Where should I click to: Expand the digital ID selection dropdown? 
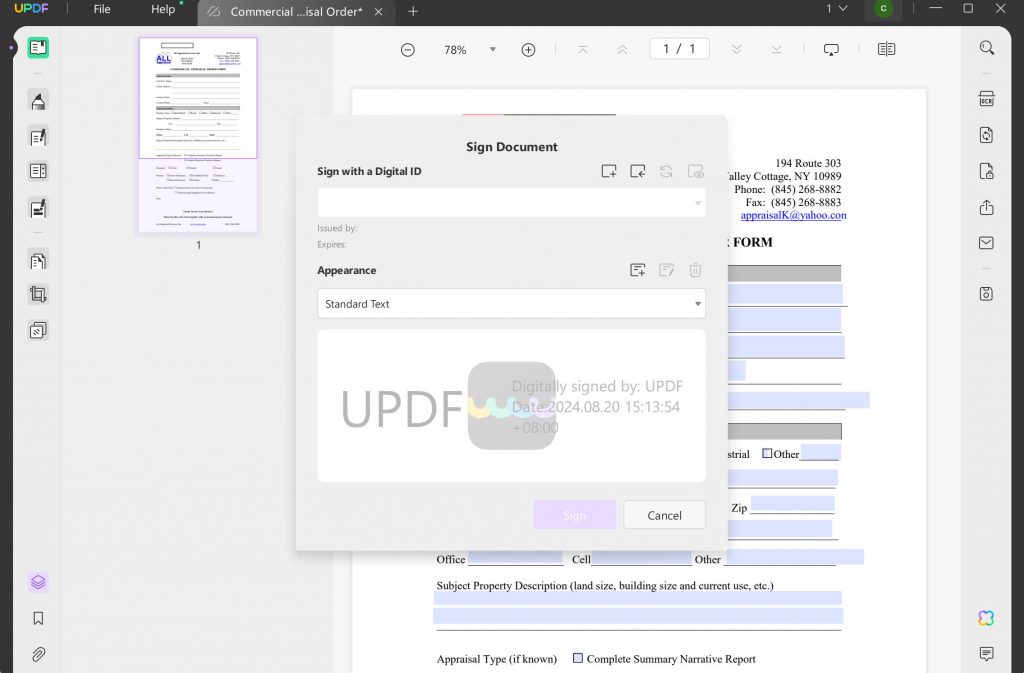pos(697,202)
